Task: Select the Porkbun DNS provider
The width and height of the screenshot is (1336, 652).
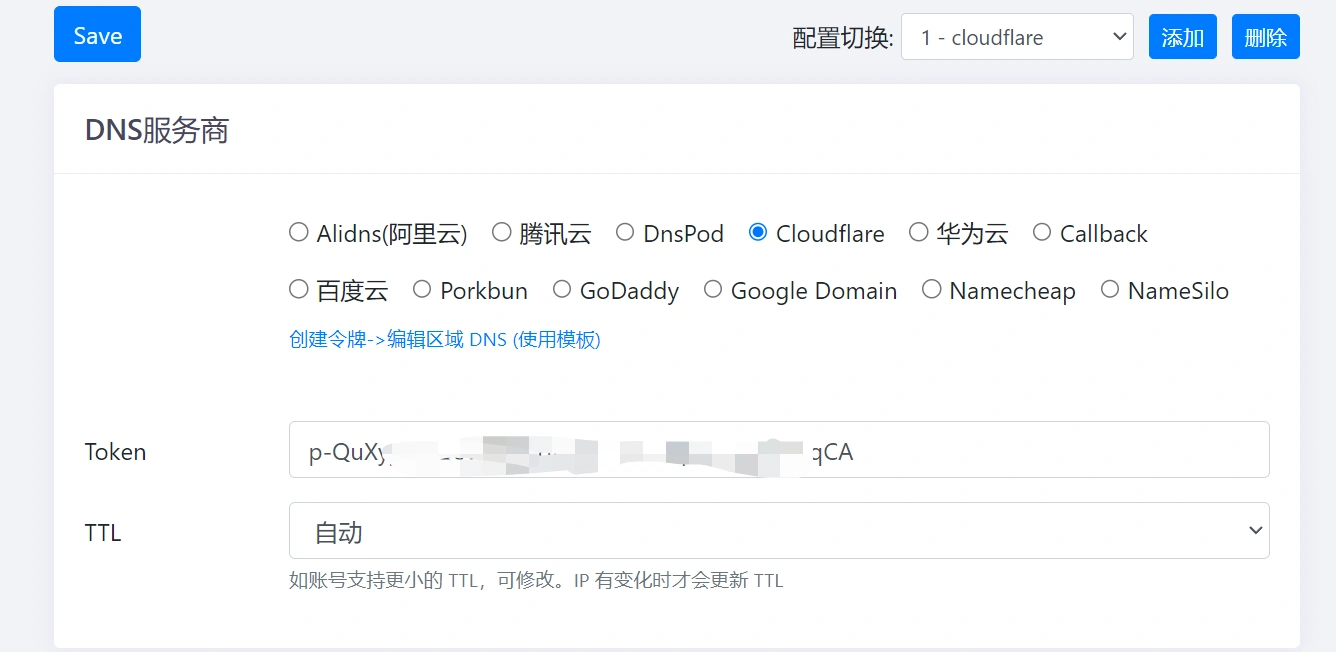Action: click(x=421, y=289)
